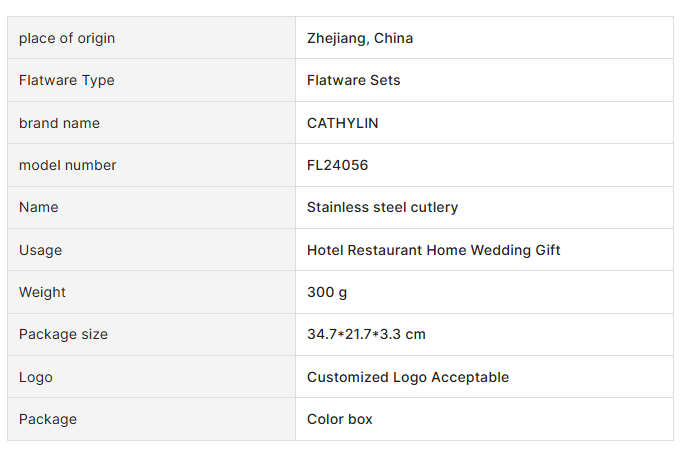Select "Hotel Restaurant Home Wedding Gift" value
This screenshot has height=452, width=688.
[x=433, y=250]
